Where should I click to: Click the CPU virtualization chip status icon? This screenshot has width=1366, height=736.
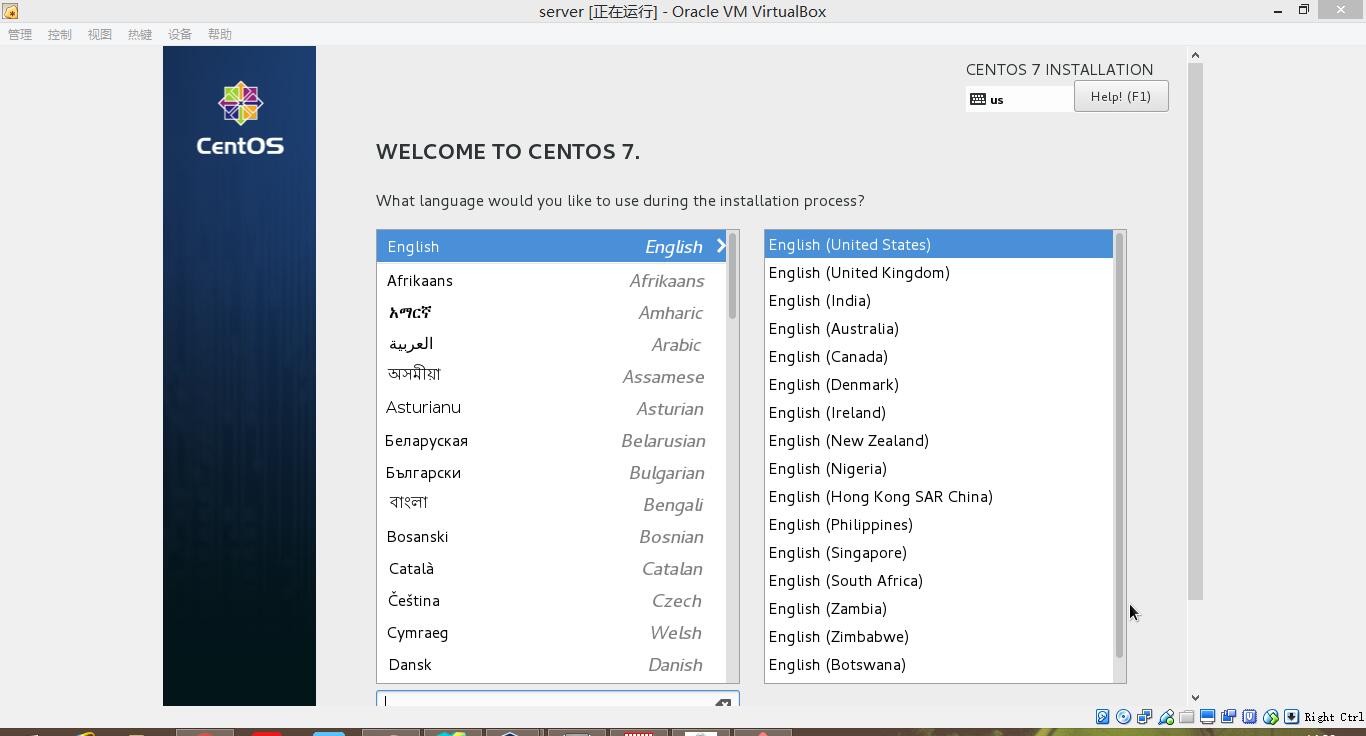(1249, 716)
